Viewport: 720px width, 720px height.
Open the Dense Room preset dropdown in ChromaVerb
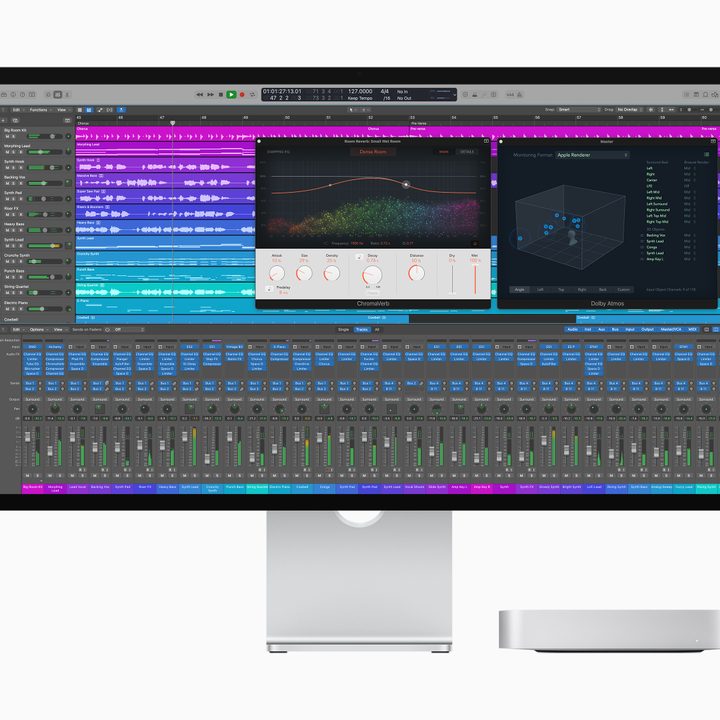tap(372, 152)
